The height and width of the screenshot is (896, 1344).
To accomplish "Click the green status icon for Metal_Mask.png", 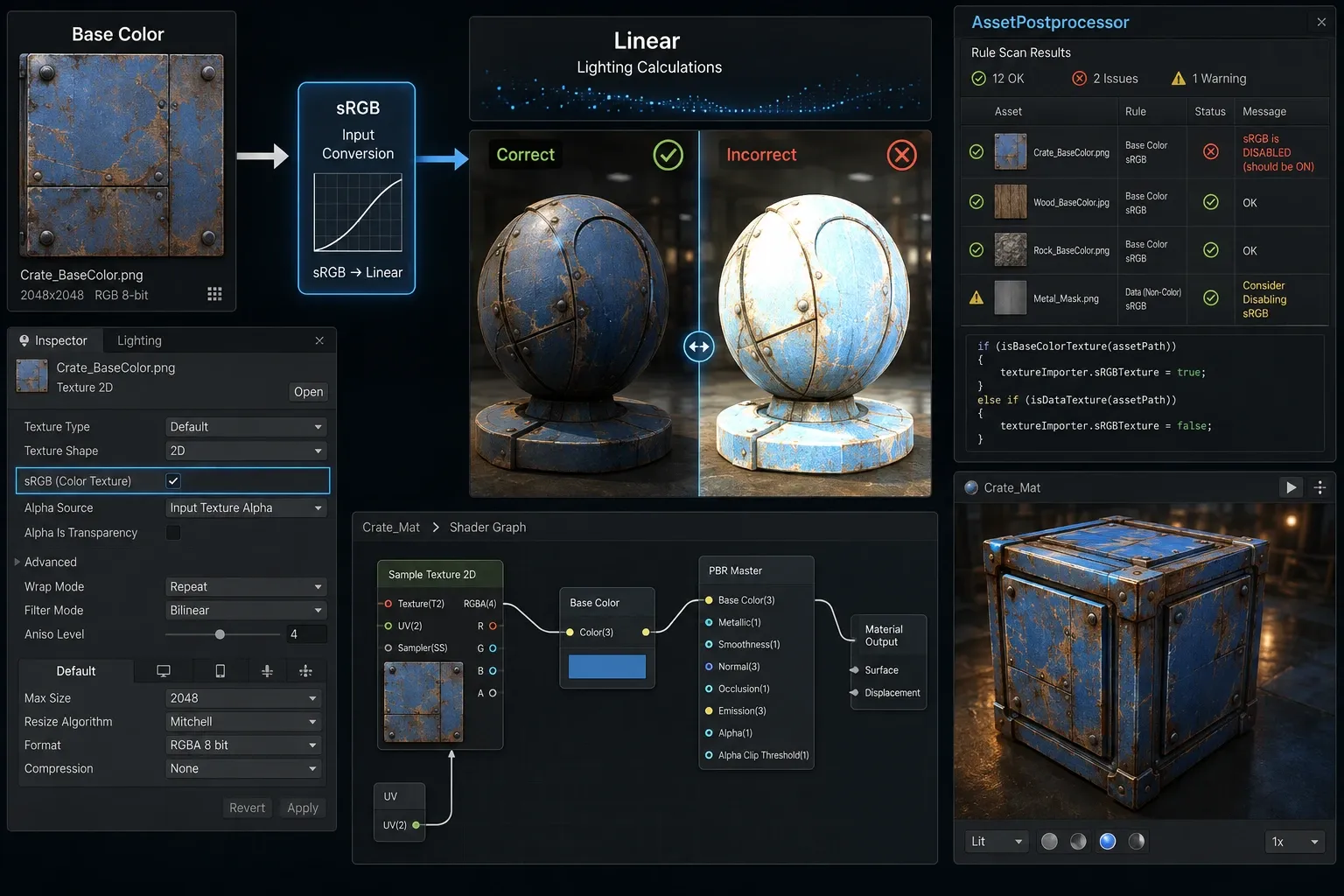I will (1211, 297).
